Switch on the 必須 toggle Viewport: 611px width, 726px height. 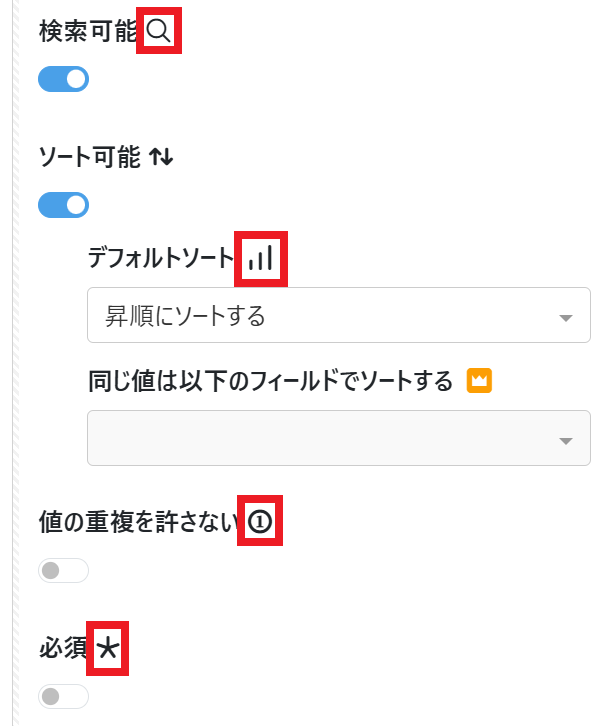click(63, 696)
